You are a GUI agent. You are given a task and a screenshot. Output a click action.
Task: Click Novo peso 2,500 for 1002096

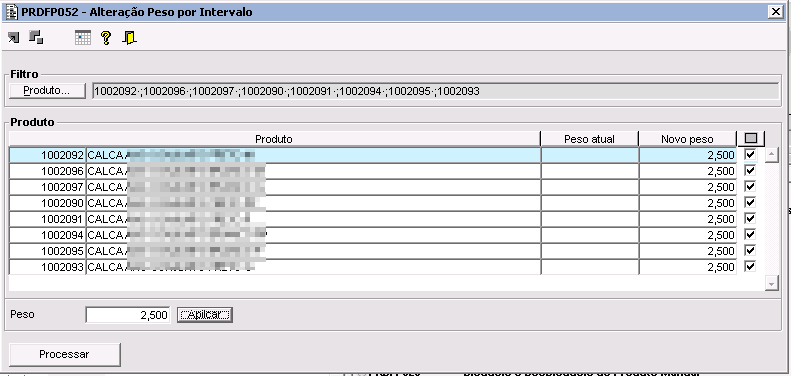coord(688,171)
